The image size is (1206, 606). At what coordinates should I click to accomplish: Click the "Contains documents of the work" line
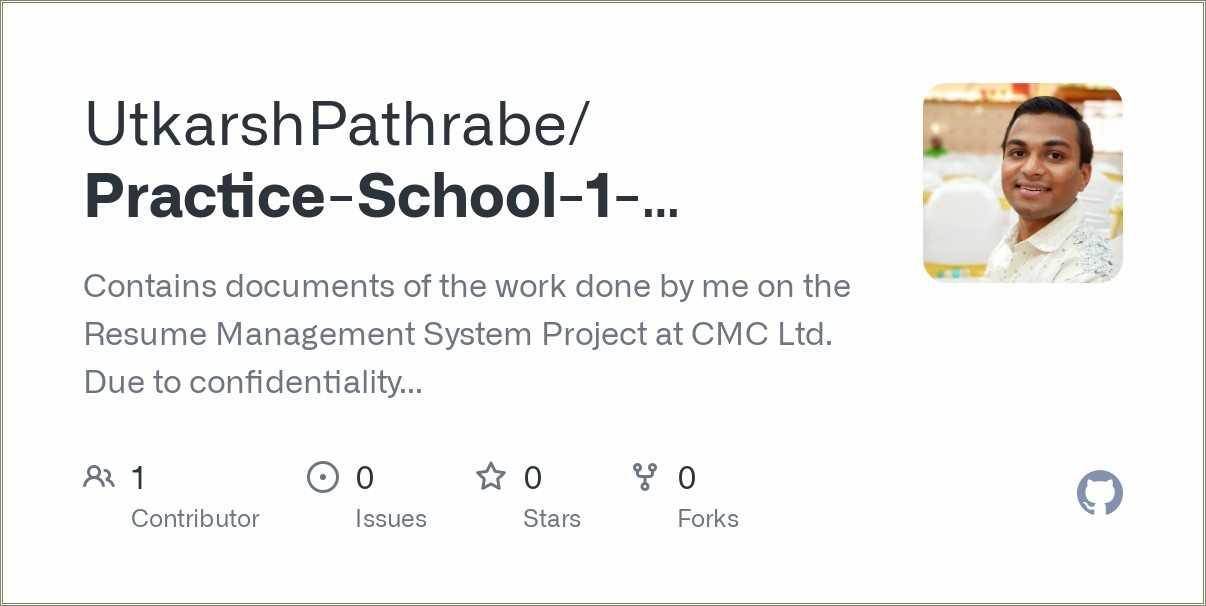[467, 287]
